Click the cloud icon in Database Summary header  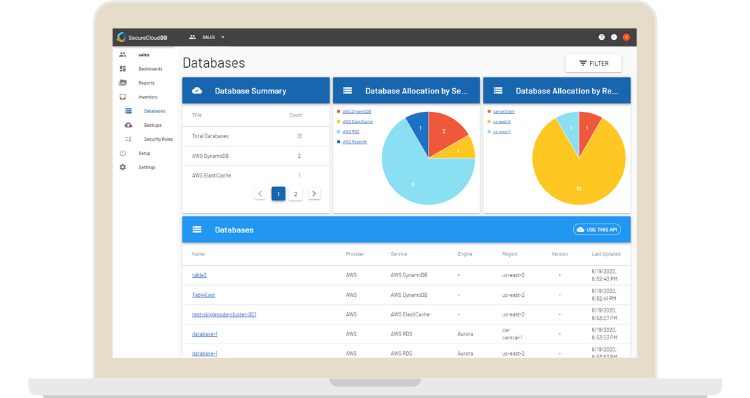(x=197, y=90)
